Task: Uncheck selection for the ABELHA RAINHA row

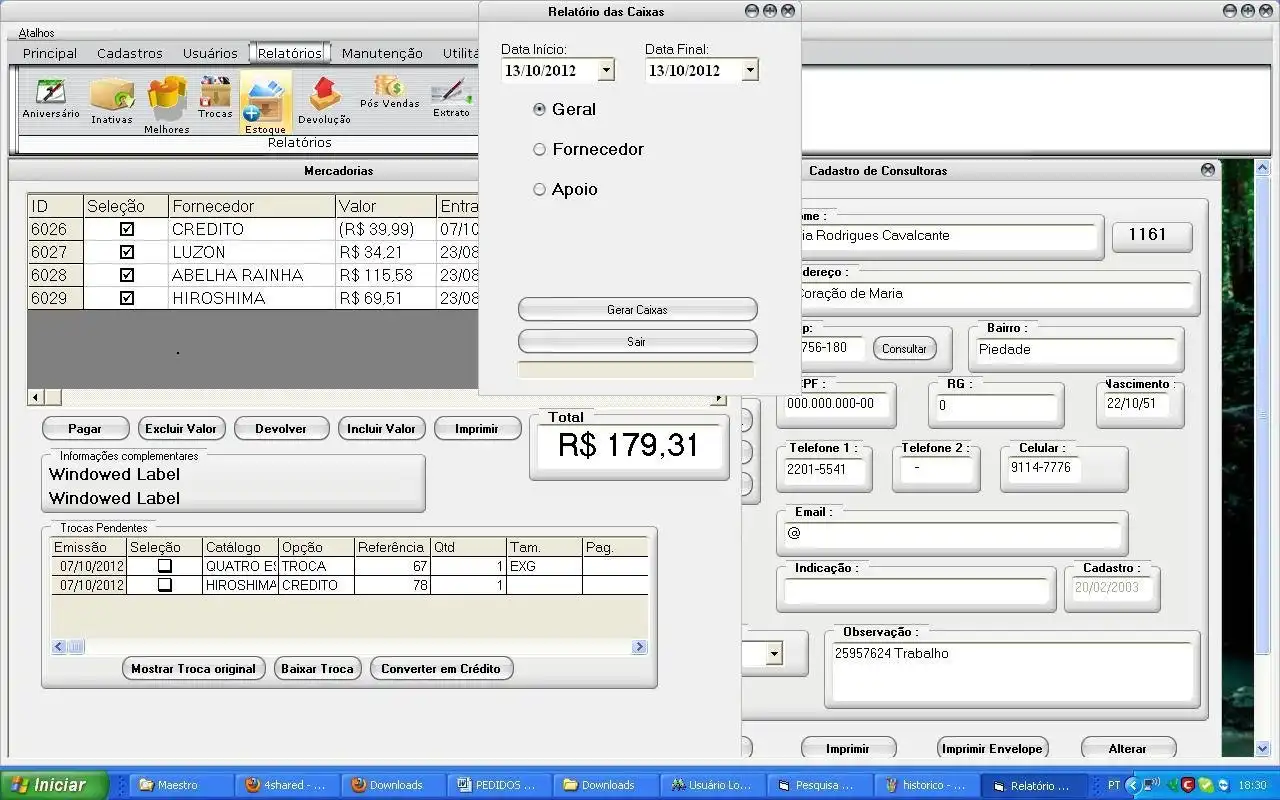Action: click(127, 275)
